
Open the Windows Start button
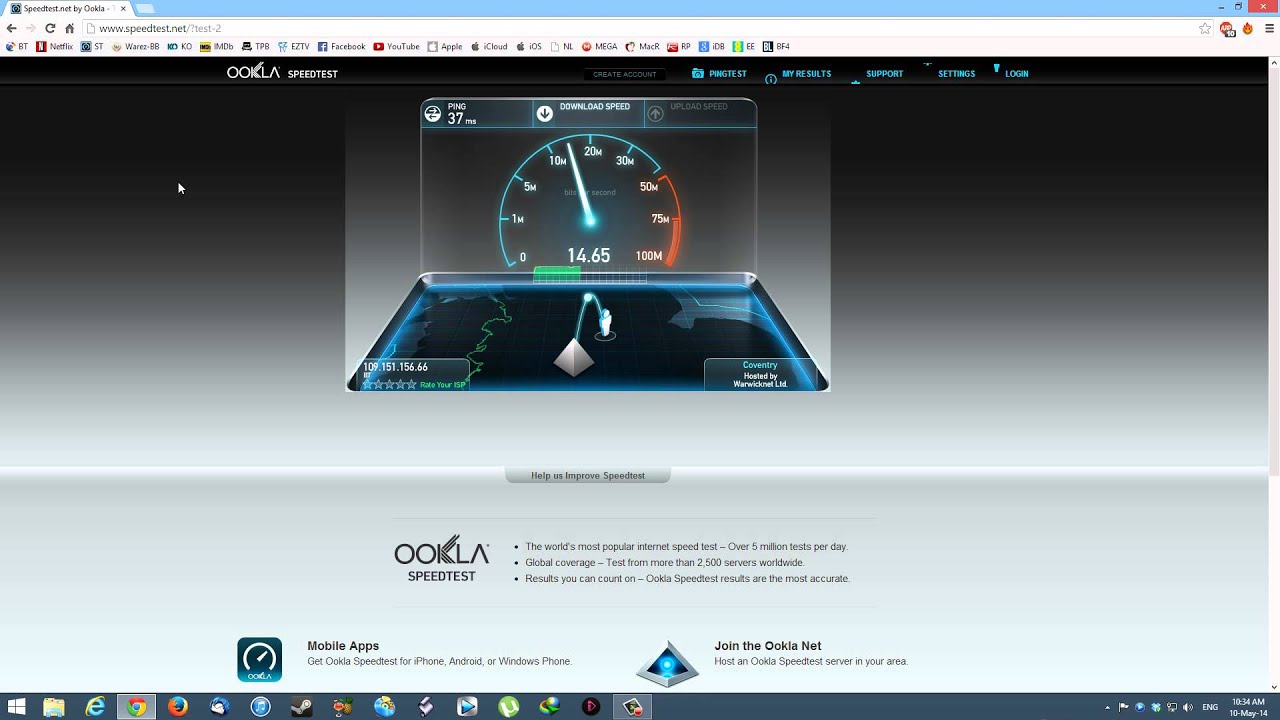tap(16, 707)
